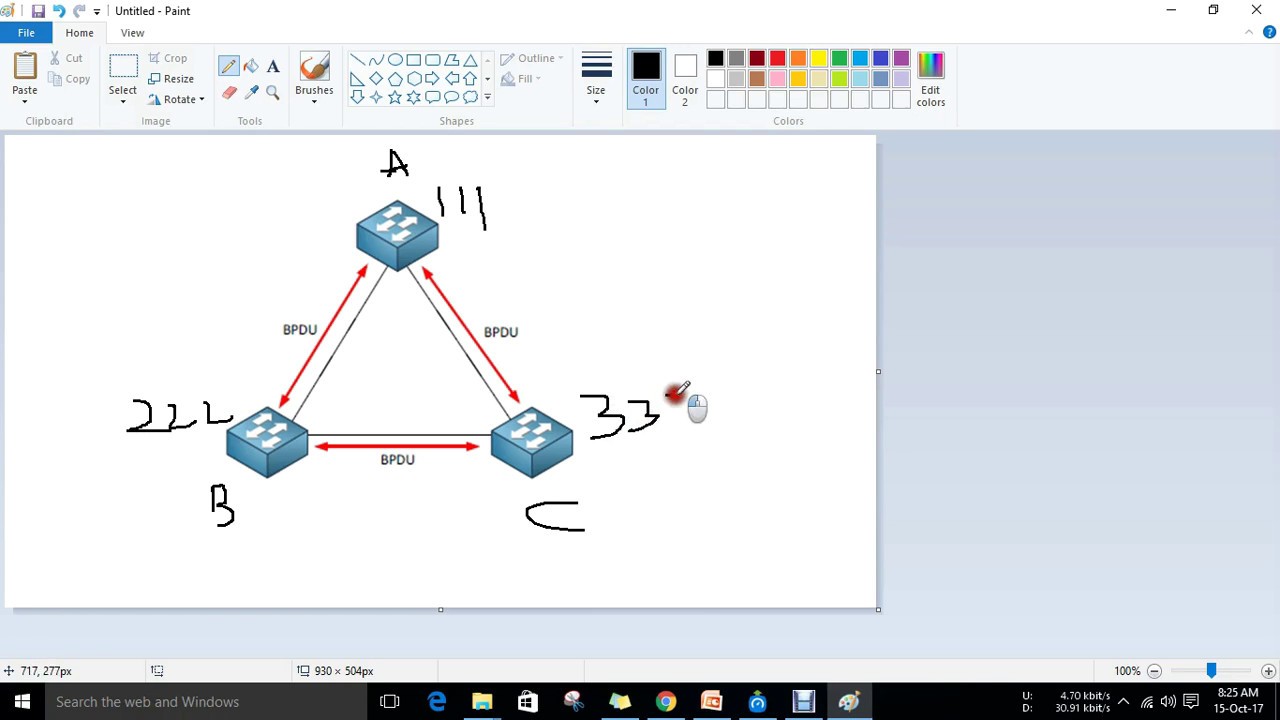Open the Brushes tool
The height and width of the screenshot is (720, 1280).
click(x=314, y=78)
